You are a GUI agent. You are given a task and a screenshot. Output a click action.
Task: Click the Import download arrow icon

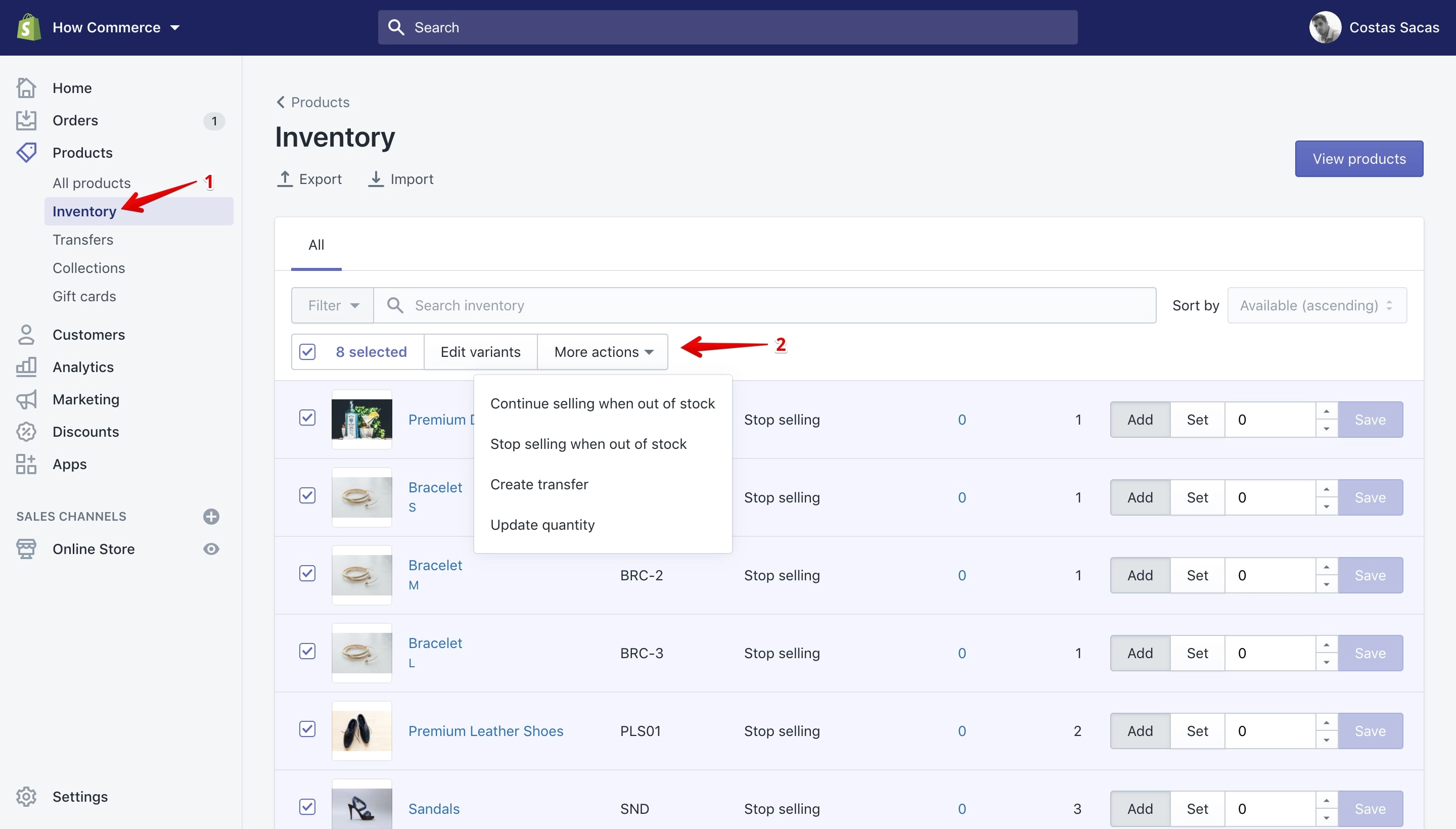(376, 179)
